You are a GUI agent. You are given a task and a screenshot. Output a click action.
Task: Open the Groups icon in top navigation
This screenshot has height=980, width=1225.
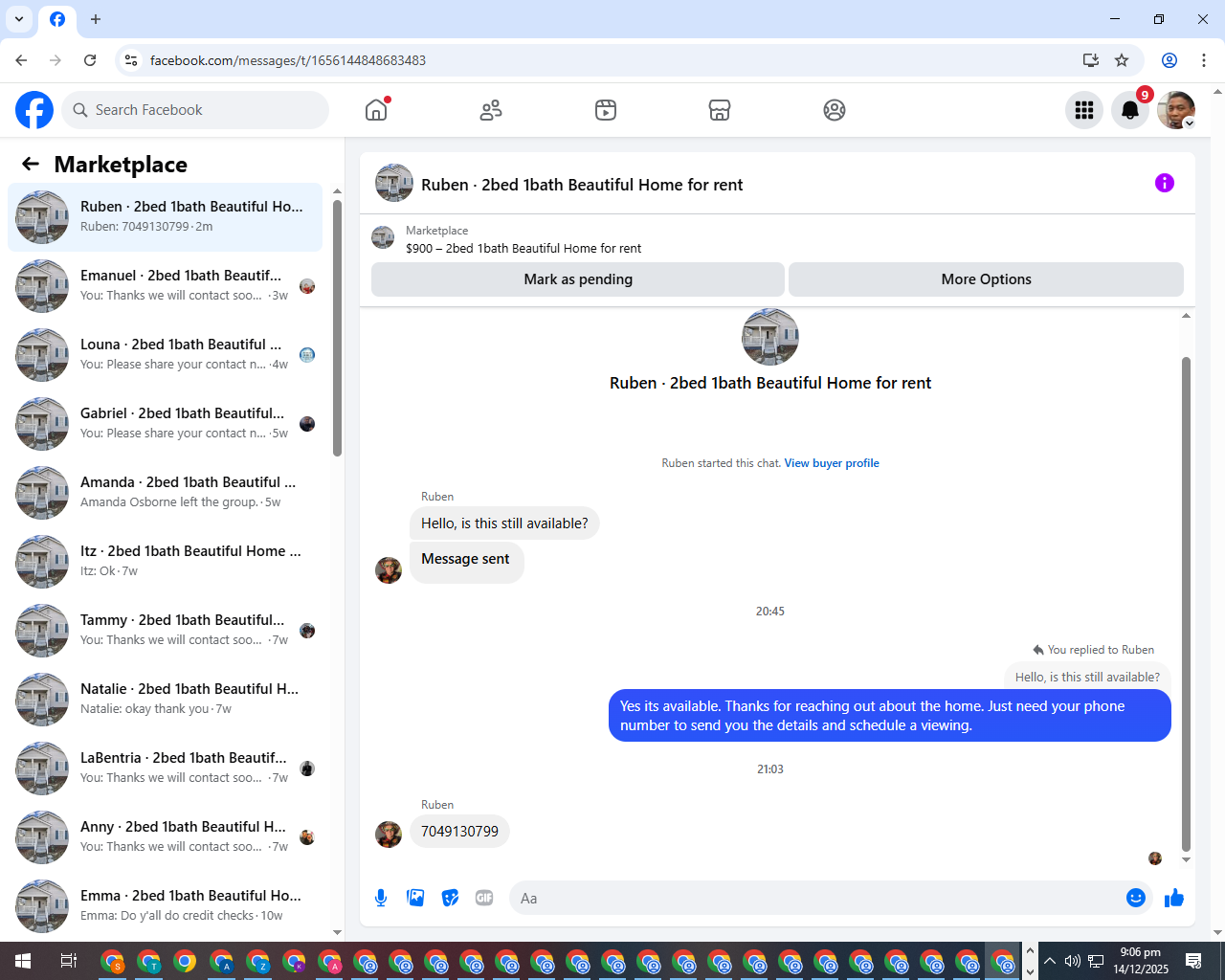tap(835, 110)
